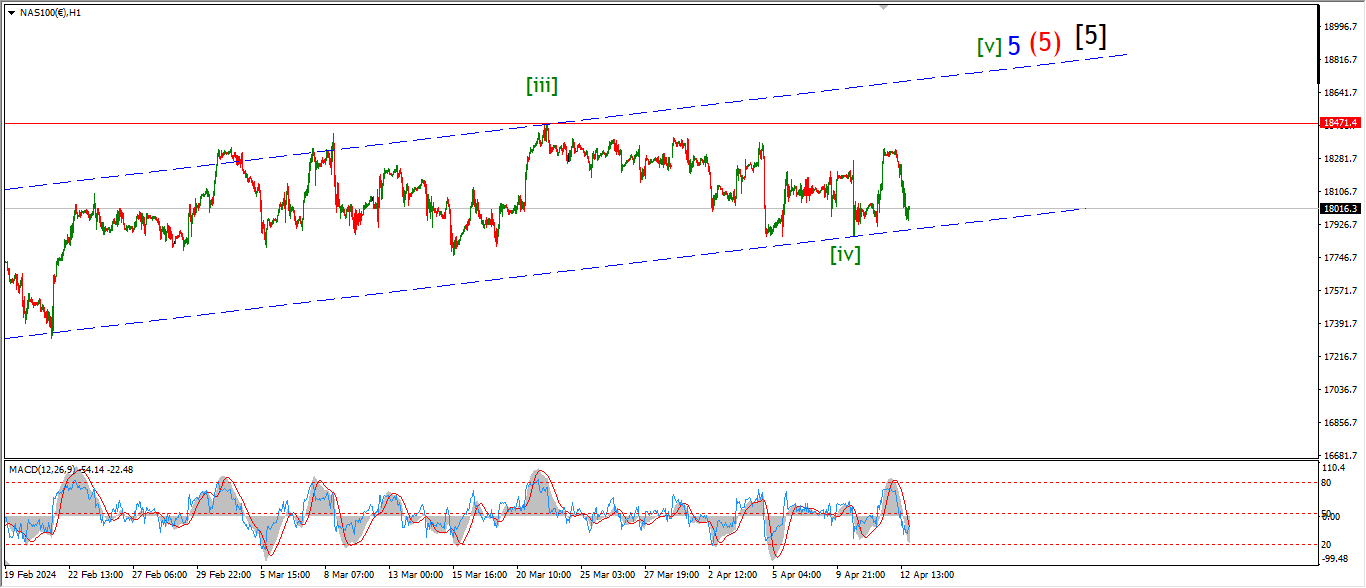Select the green [v] wave label
Viewport: 1366px width, 588px height.
[x=989, y=46]
